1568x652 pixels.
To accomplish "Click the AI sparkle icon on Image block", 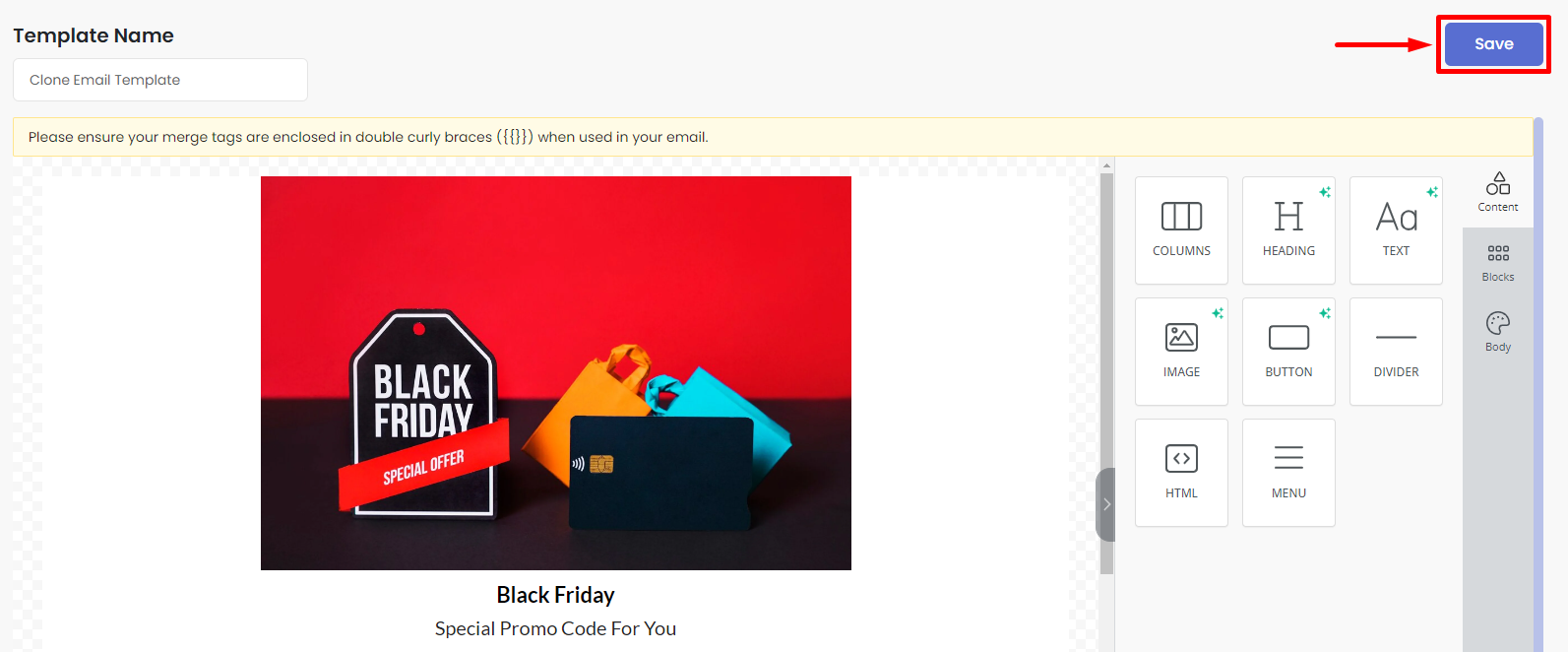I will (1218, 313).
